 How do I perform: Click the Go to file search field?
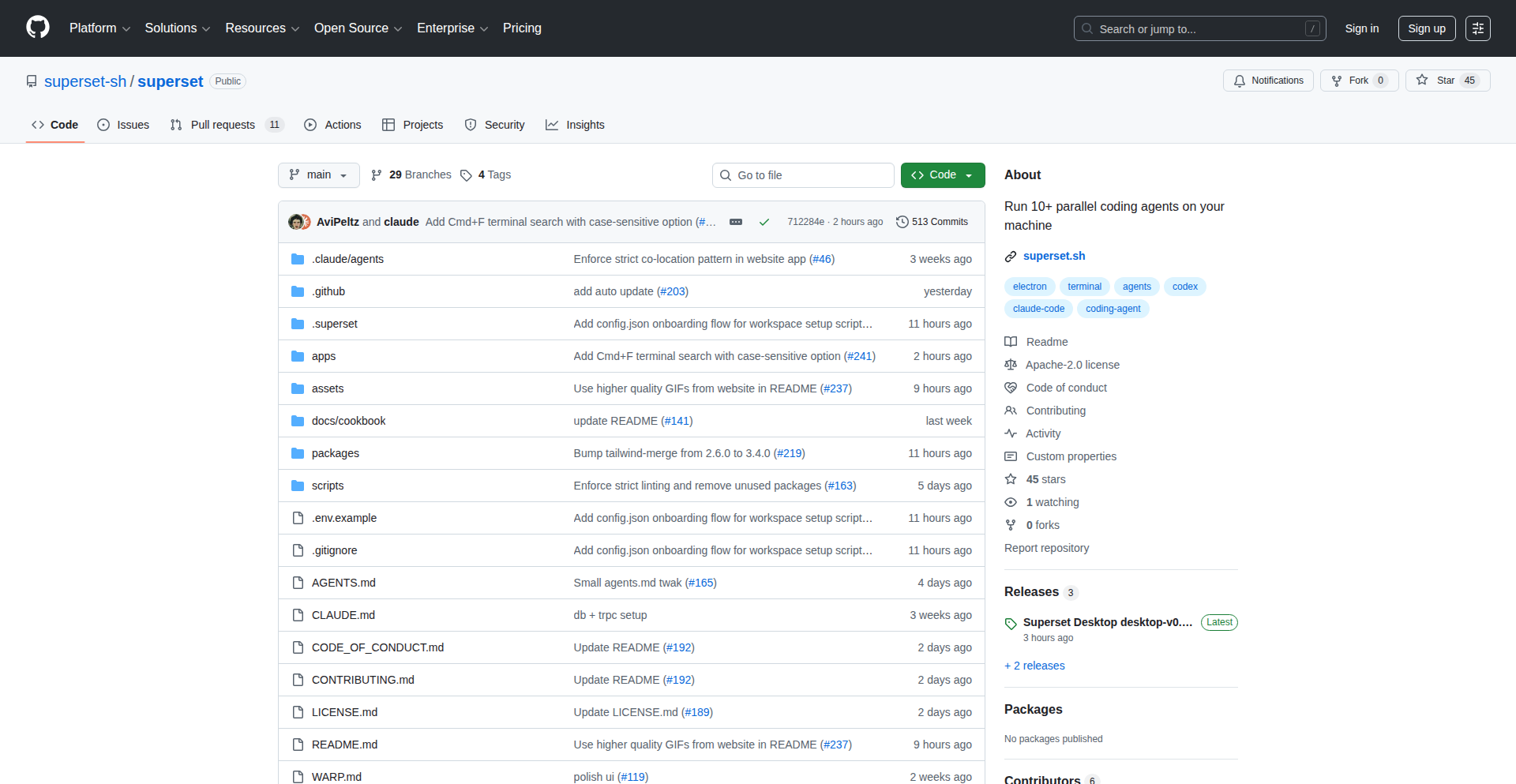pos(802,174)
